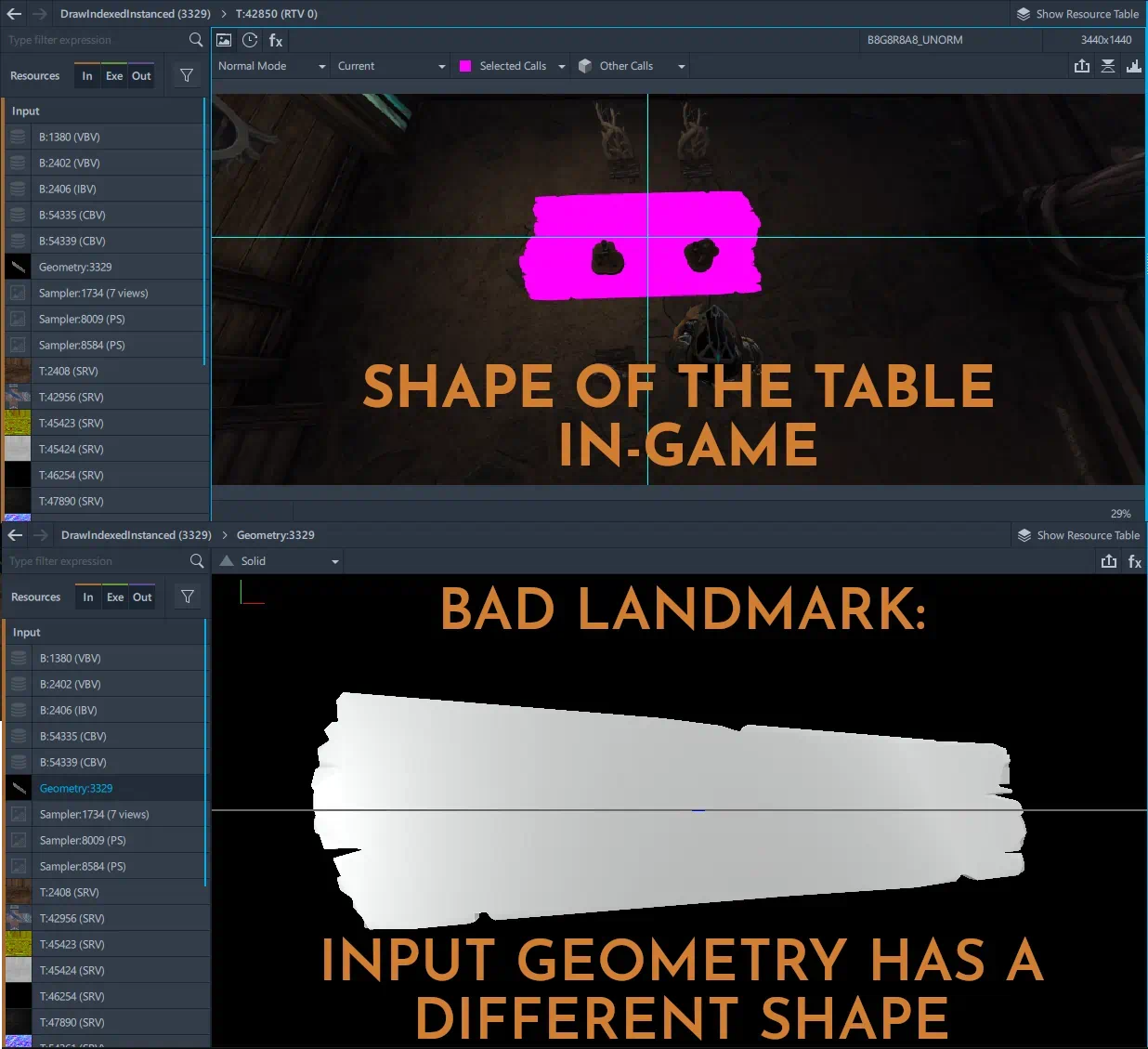
Task: Open the Normal Mode dropdown
Action: (271, 66)
